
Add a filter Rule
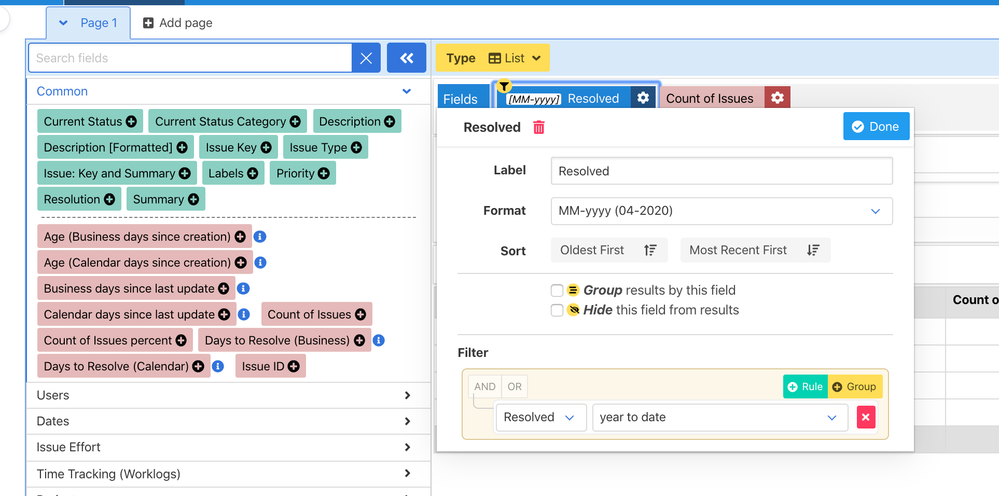[805, 386]
